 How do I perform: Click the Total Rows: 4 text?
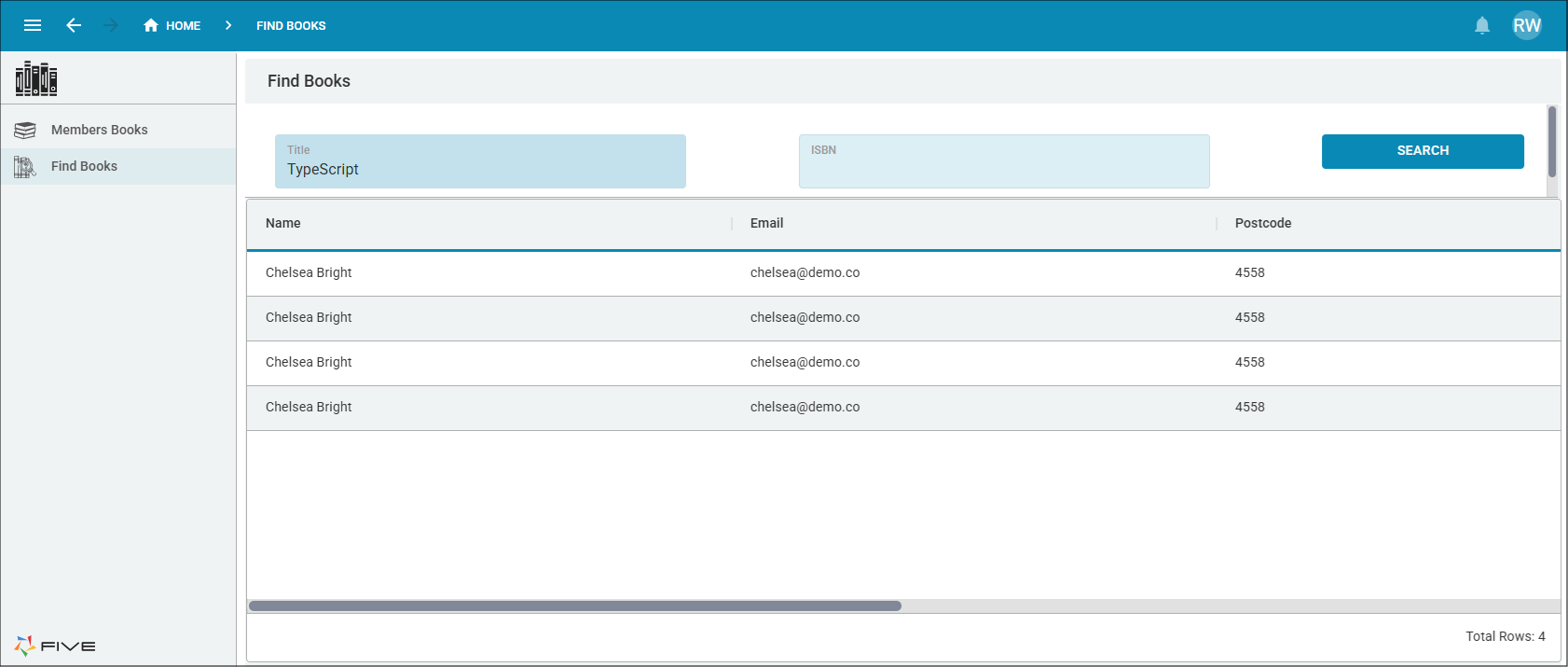click(1506, 636)
